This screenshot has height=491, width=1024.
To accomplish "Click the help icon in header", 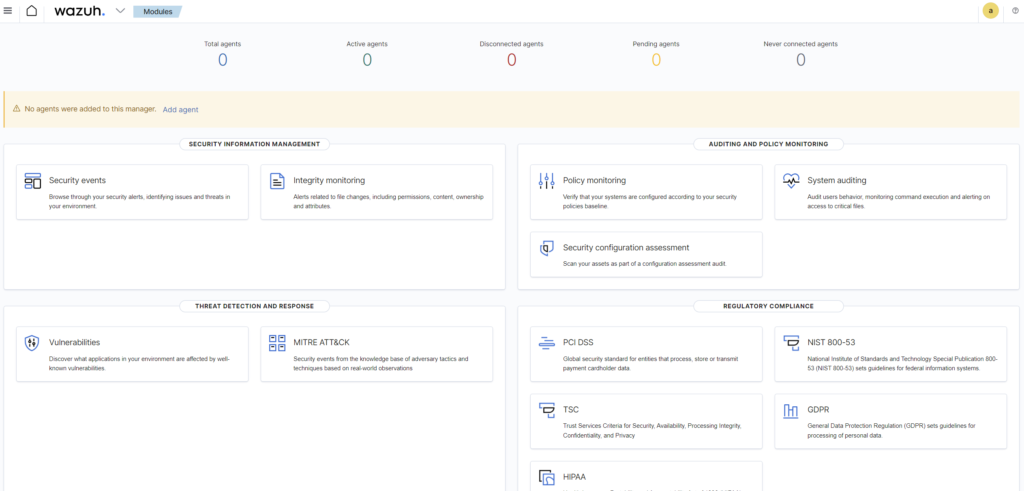I will (x=1015, y=11).
